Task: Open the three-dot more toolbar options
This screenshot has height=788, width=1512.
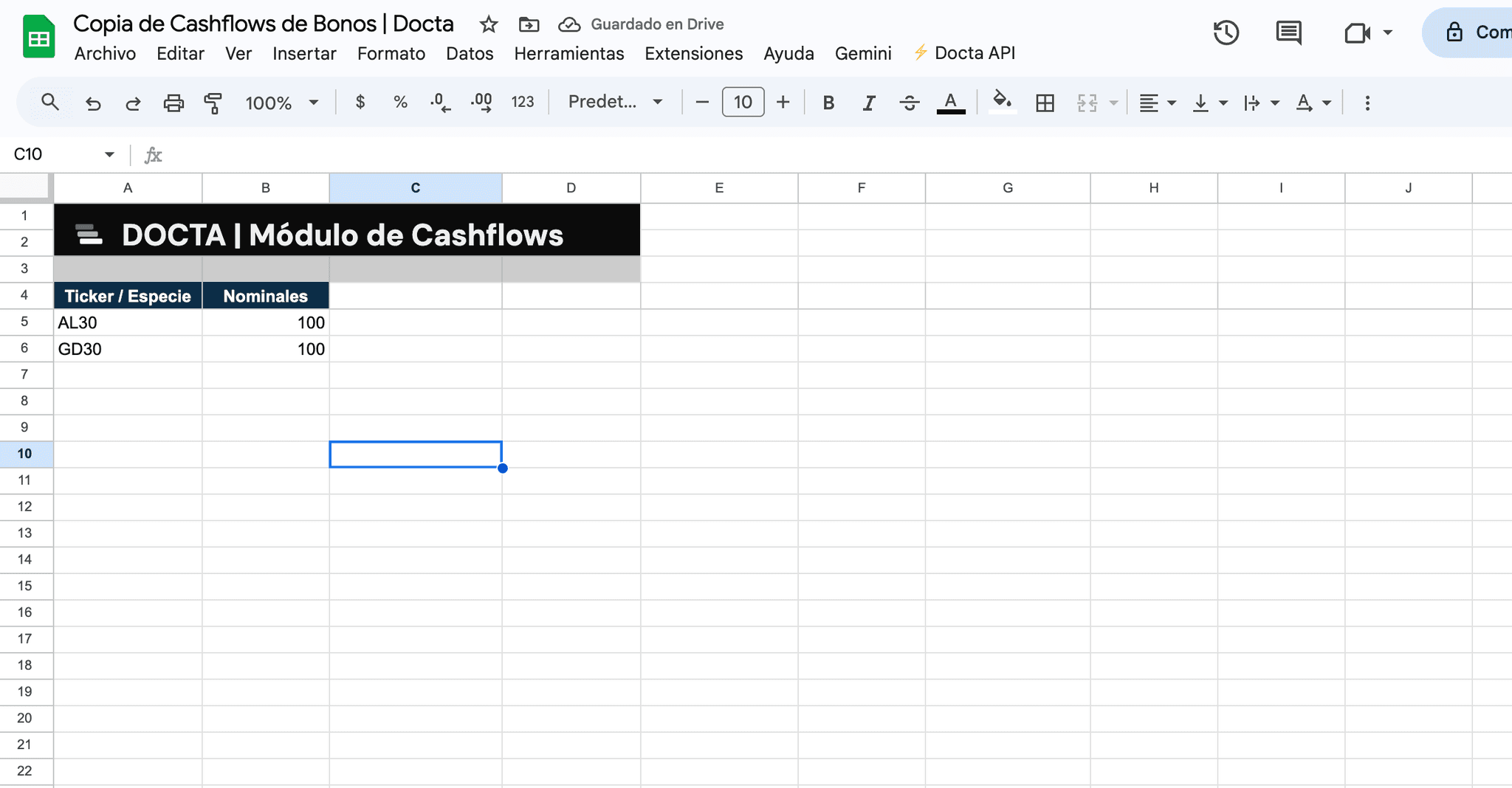Action: (1367, 103)
